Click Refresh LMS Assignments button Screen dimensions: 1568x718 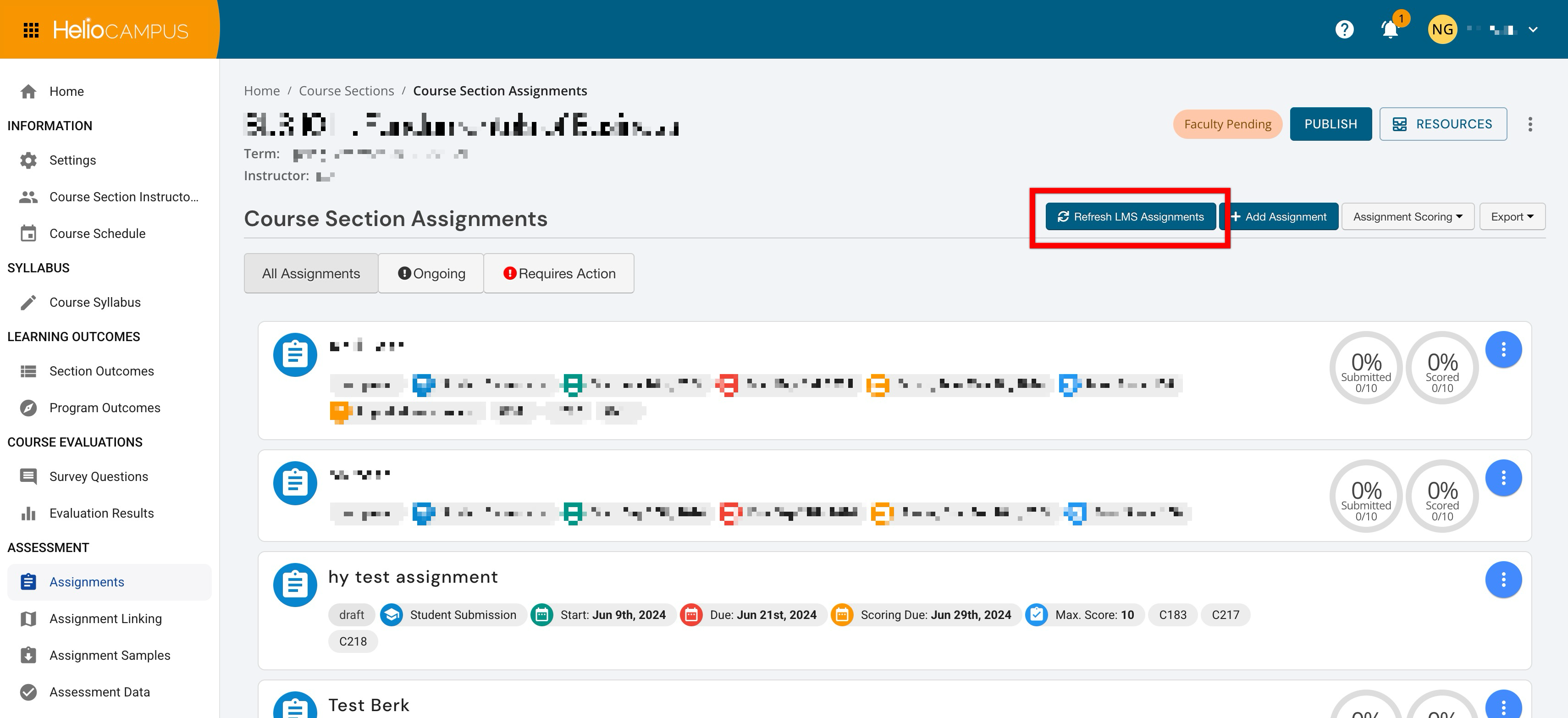(x=1130, y=216)
